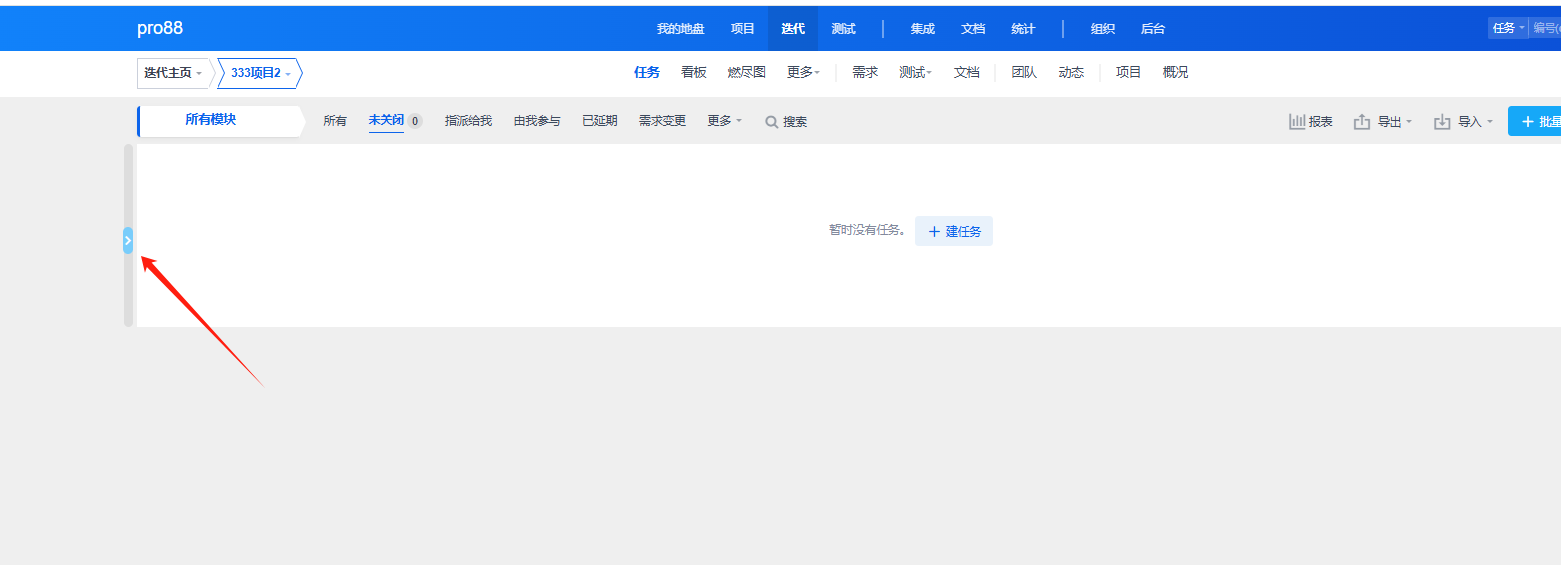This screenshot has width=1561, height=565.
Task: Filter tasks by 指派给我
Action: pyautogui.click(x=468, y=121)
